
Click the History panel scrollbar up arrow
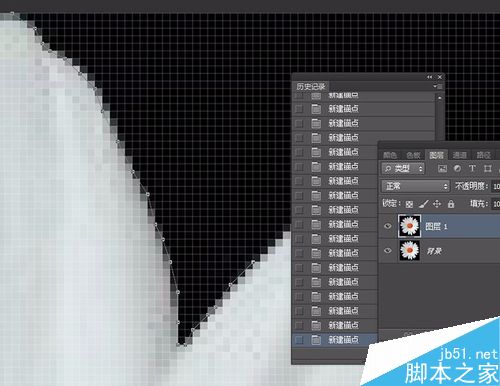pos(440,98)
